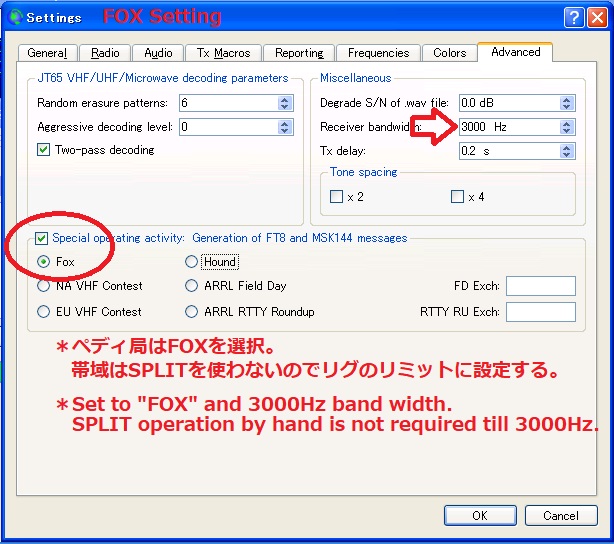Click the Cancel button
Screen dimensions: 614x544
coord(561,515)
